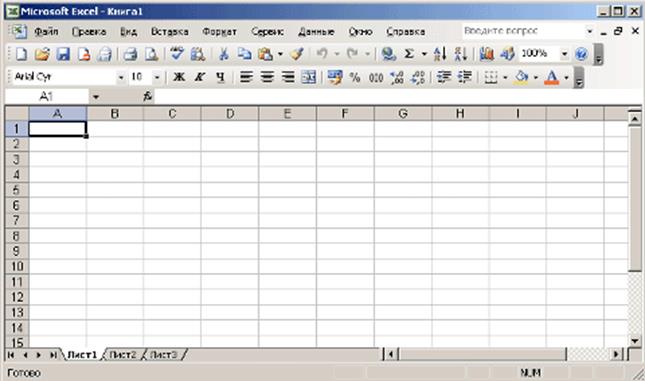The image size is (645, 381).
Task: Toggle underline Ч formatting
Action: click(220, 77)
